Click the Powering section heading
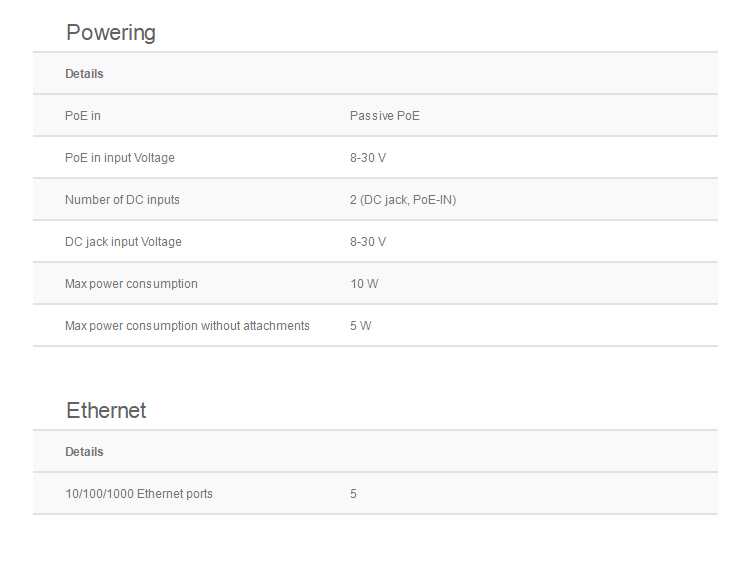 [x=111, y=33]
